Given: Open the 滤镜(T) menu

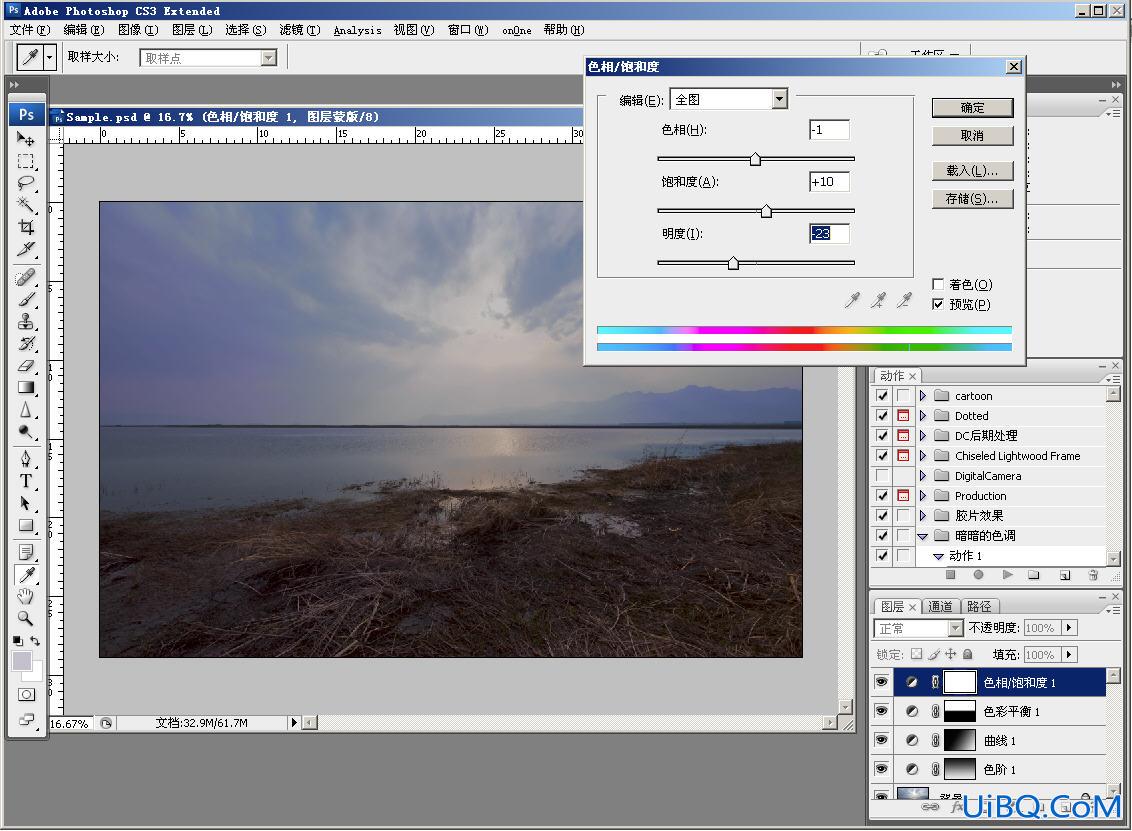Looking at the screenshot, I should tap(300, 30).
